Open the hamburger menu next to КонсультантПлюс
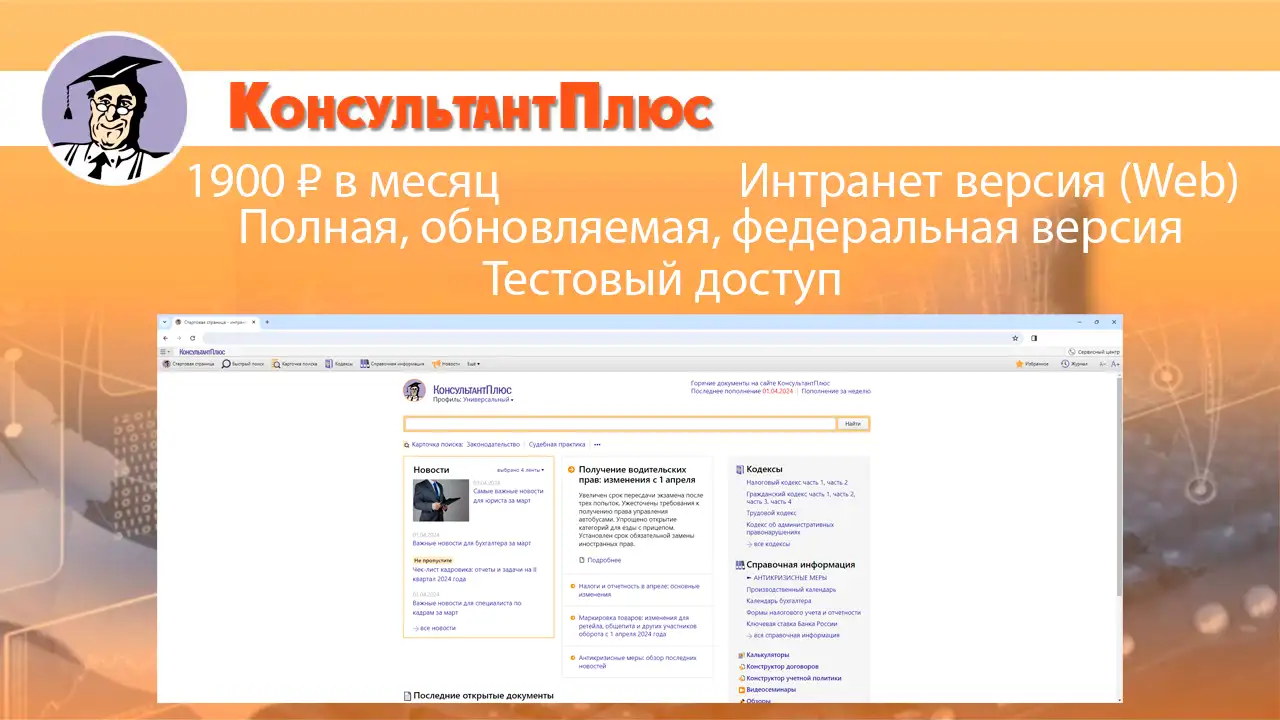The height and width of the screenshot is (720, 1280). [165, 352]
